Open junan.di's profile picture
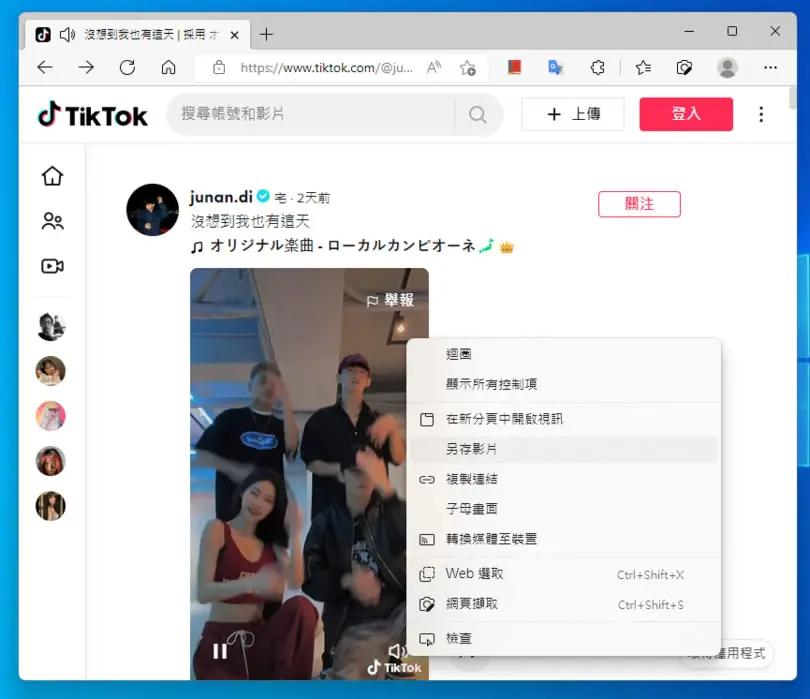This screenshot has width=810, height=699. (x=152, y=210)
